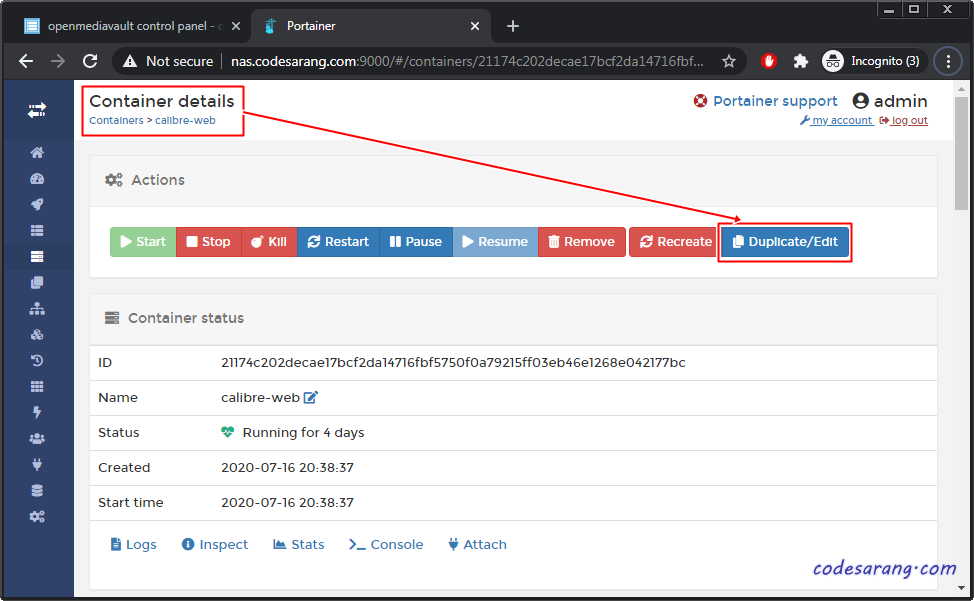
Task: Remove the container
Action: 581,242
